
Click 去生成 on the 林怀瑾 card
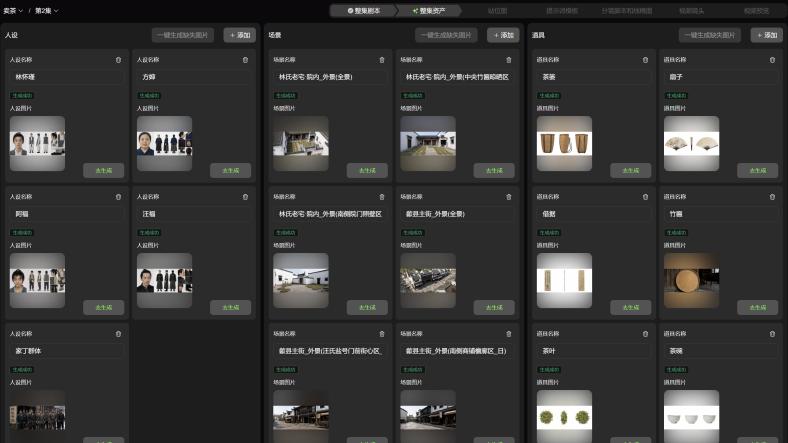pos(104,171)
